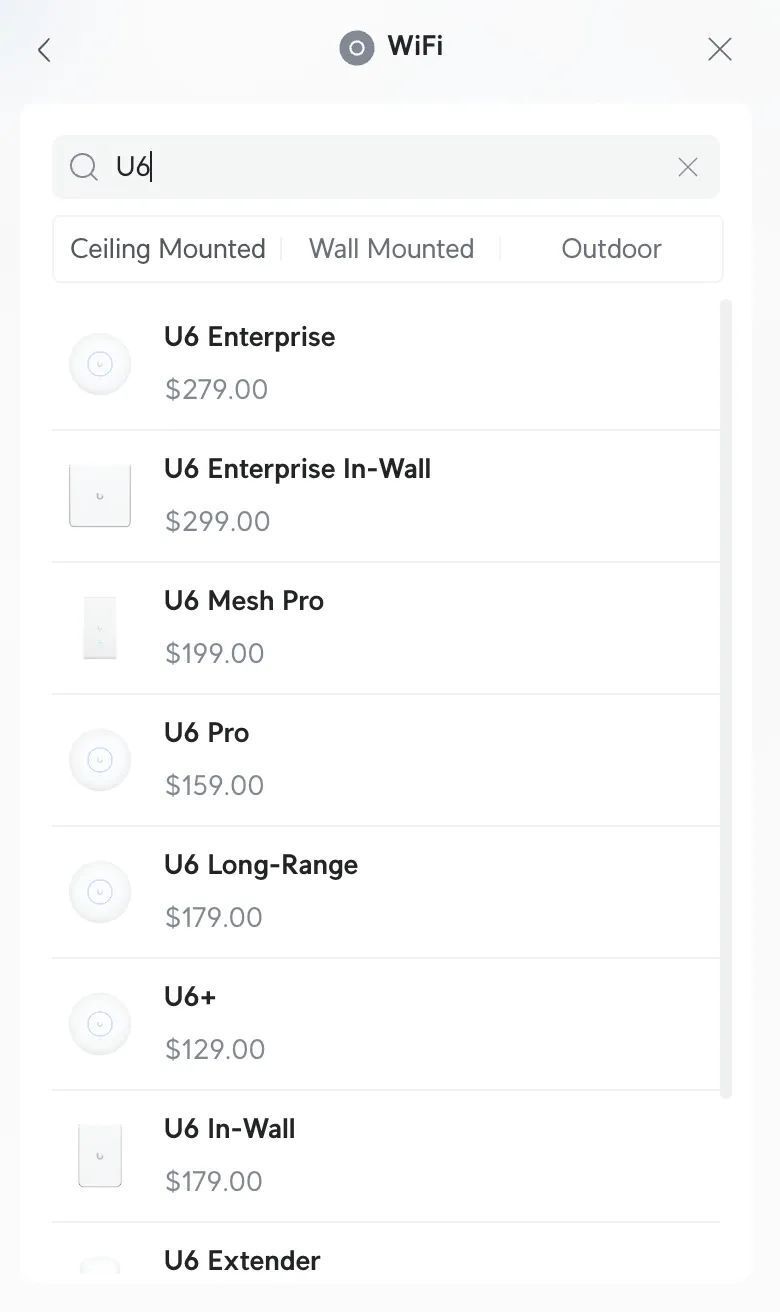Image resolution: width=780 pixels, height=1312 pixels.
Task: Click the U6 Mesh Pro device image
Action: coord(100,628)
